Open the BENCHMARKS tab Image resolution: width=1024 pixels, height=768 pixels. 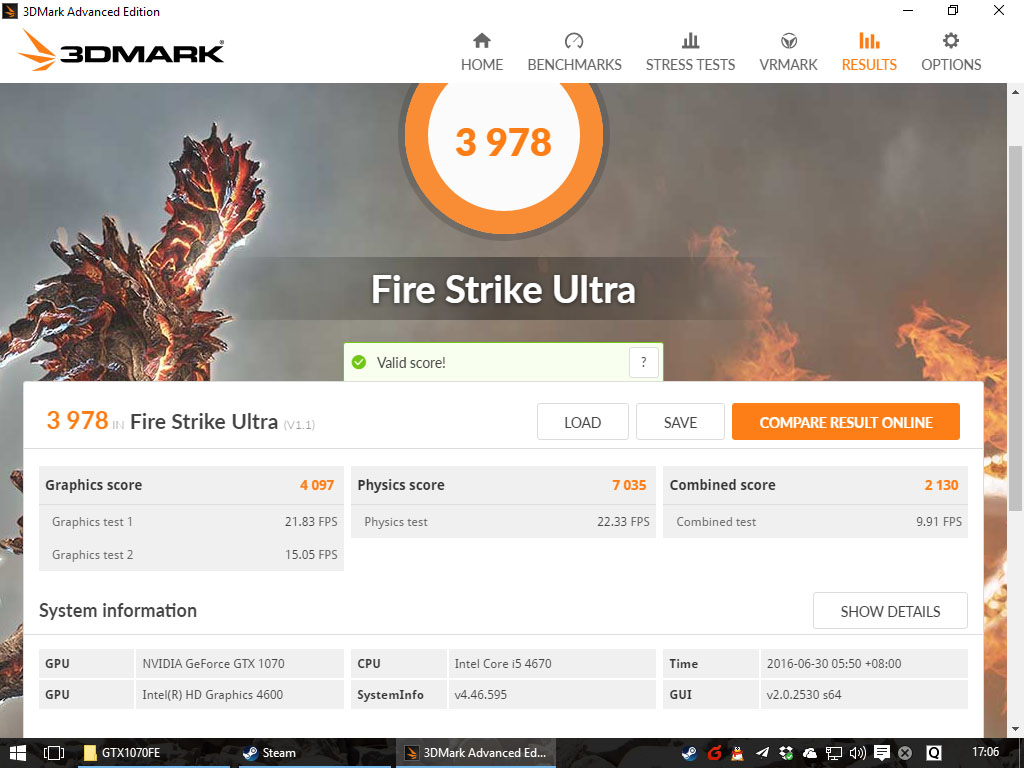[x=574, y=52]
